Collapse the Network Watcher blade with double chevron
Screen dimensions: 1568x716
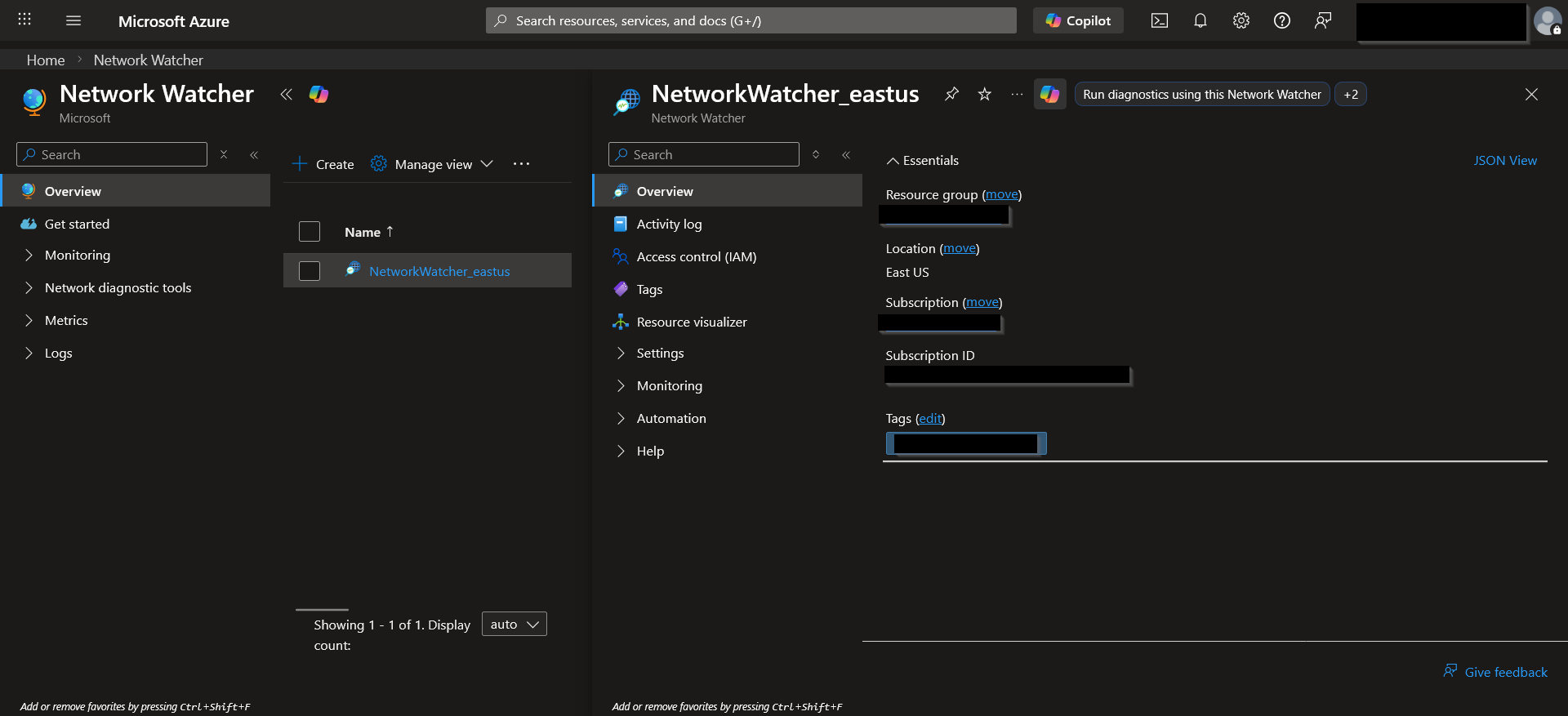pyautogui.click(x=286, y=94)
